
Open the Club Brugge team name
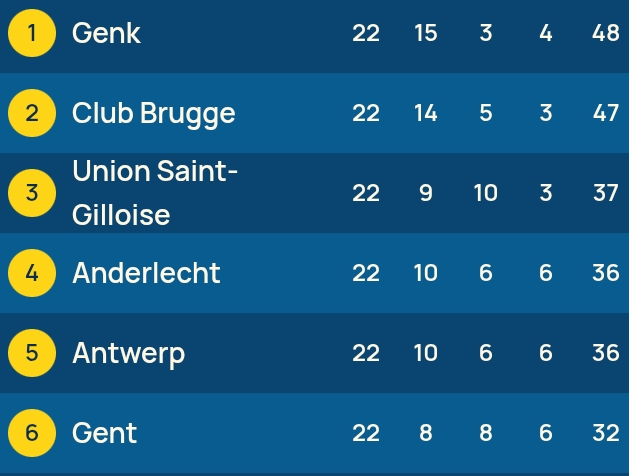pos(154,114)
